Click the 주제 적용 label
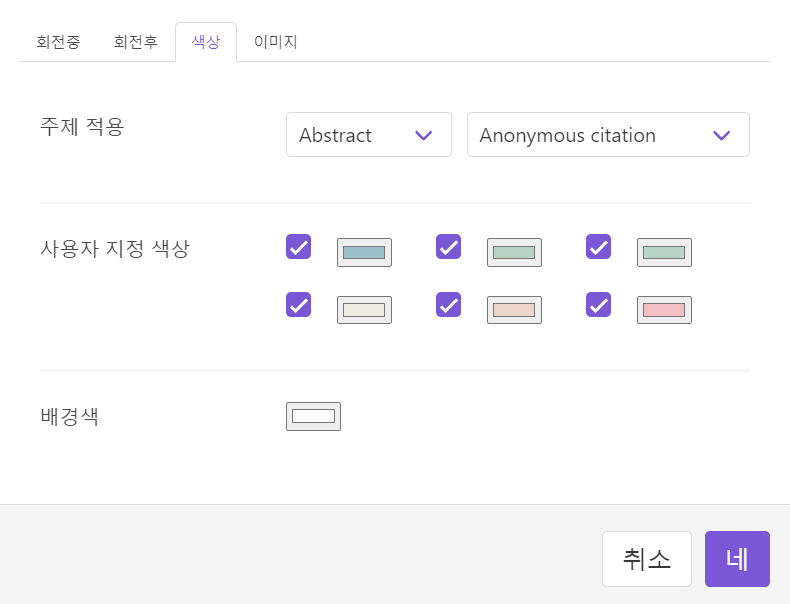 click(x=82, y=126)
